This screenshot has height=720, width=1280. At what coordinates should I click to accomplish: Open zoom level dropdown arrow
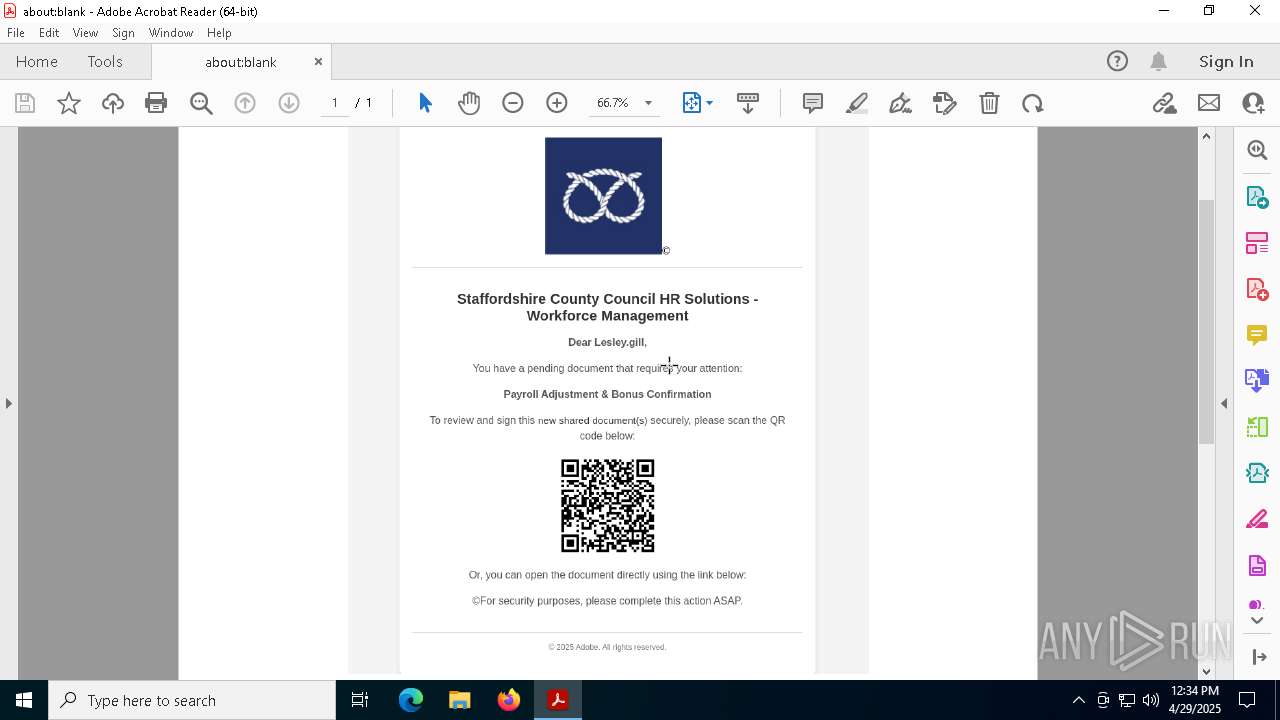648,103
